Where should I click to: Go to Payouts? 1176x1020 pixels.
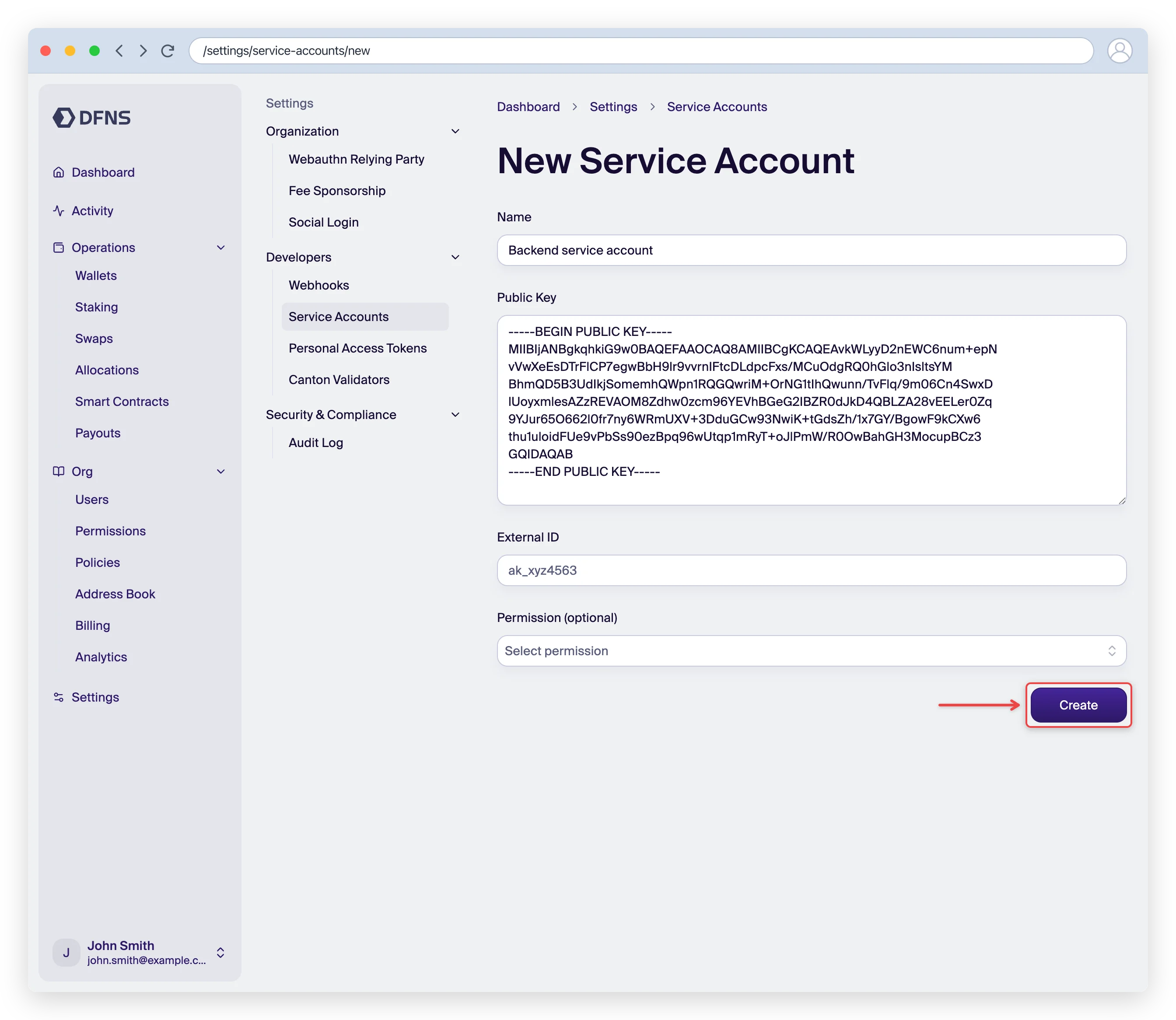[98, 433]
